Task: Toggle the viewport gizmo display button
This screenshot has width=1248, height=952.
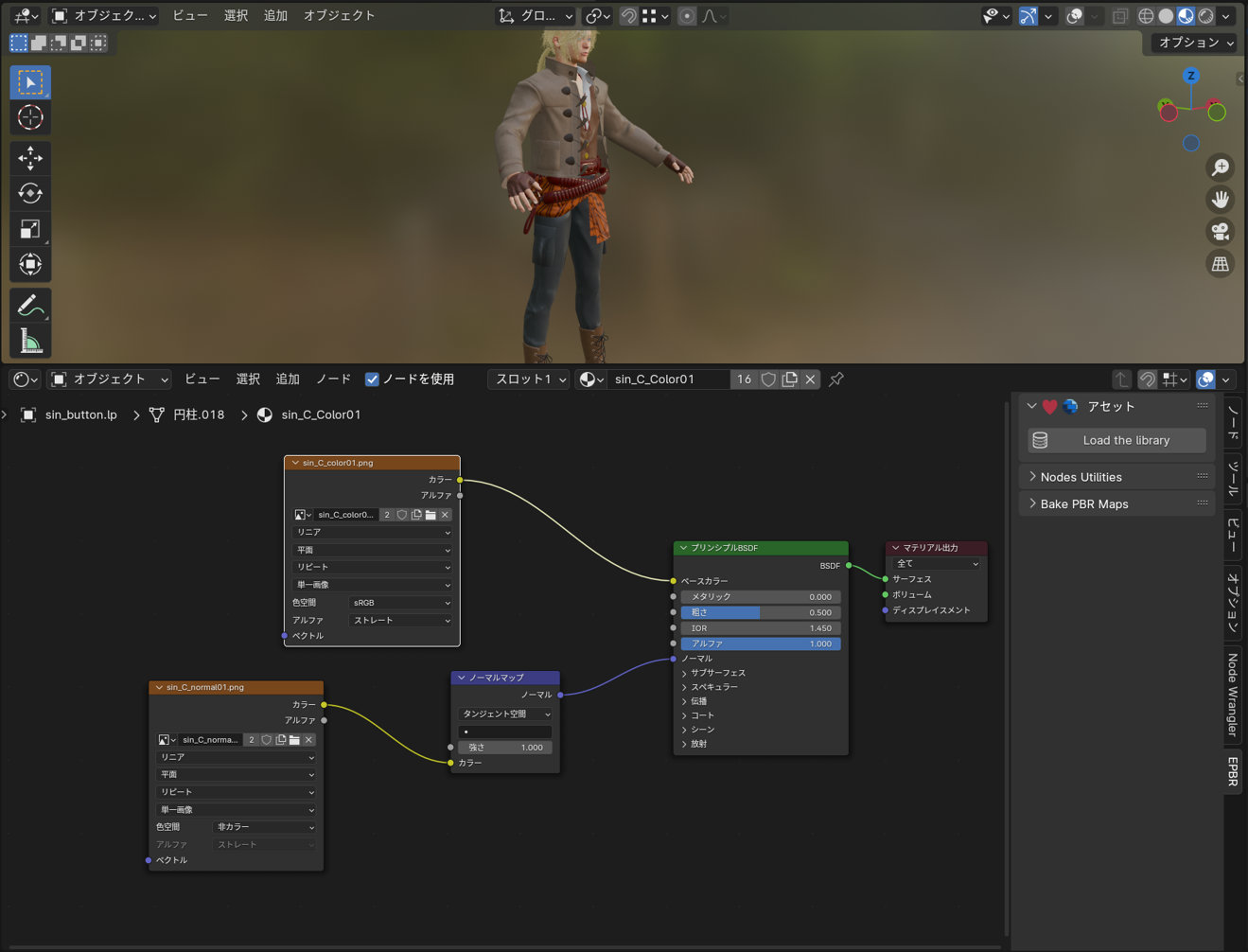Action: 1028,16
